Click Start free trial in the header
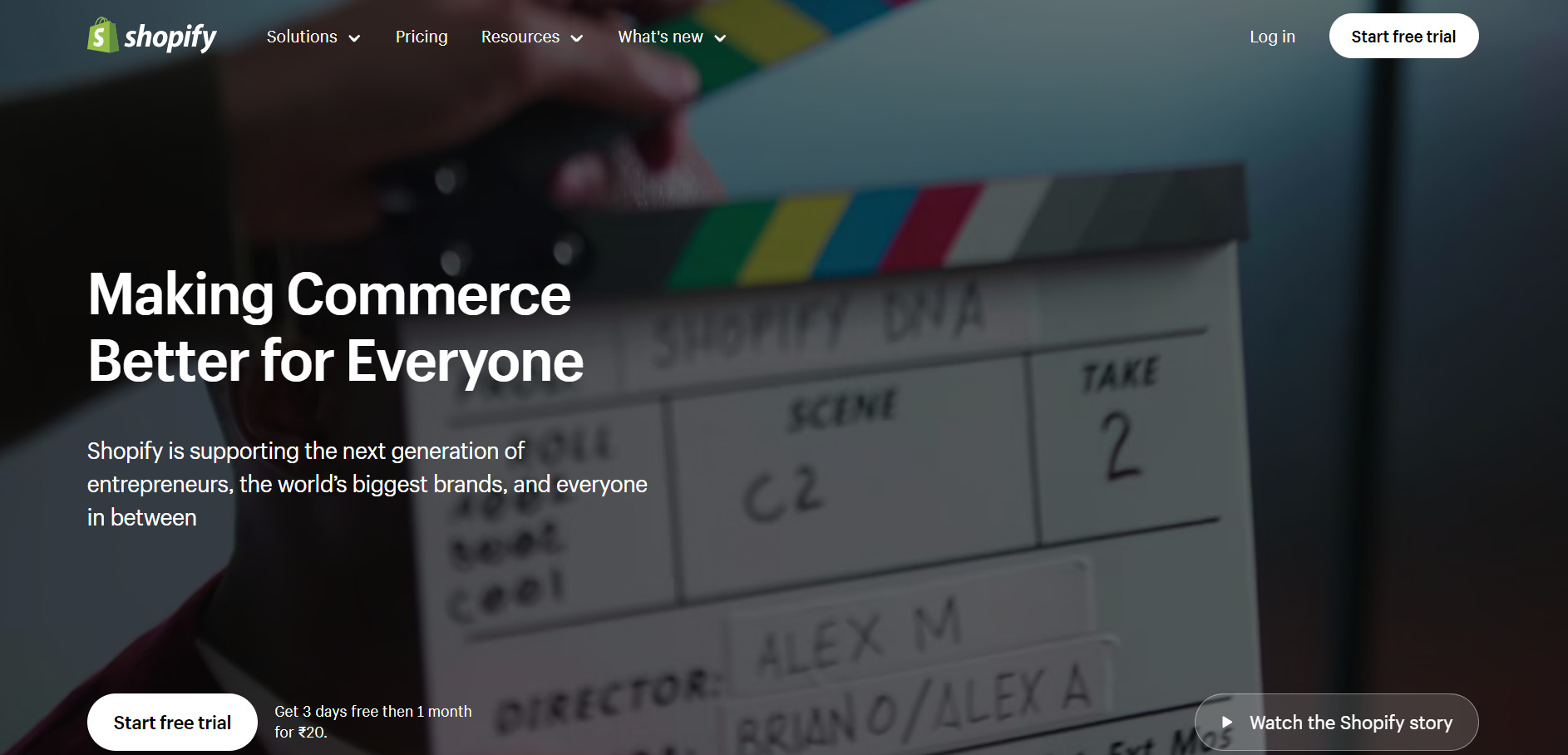The width and height of the screenshot is (1568, 755). (x=1403, y=36)
